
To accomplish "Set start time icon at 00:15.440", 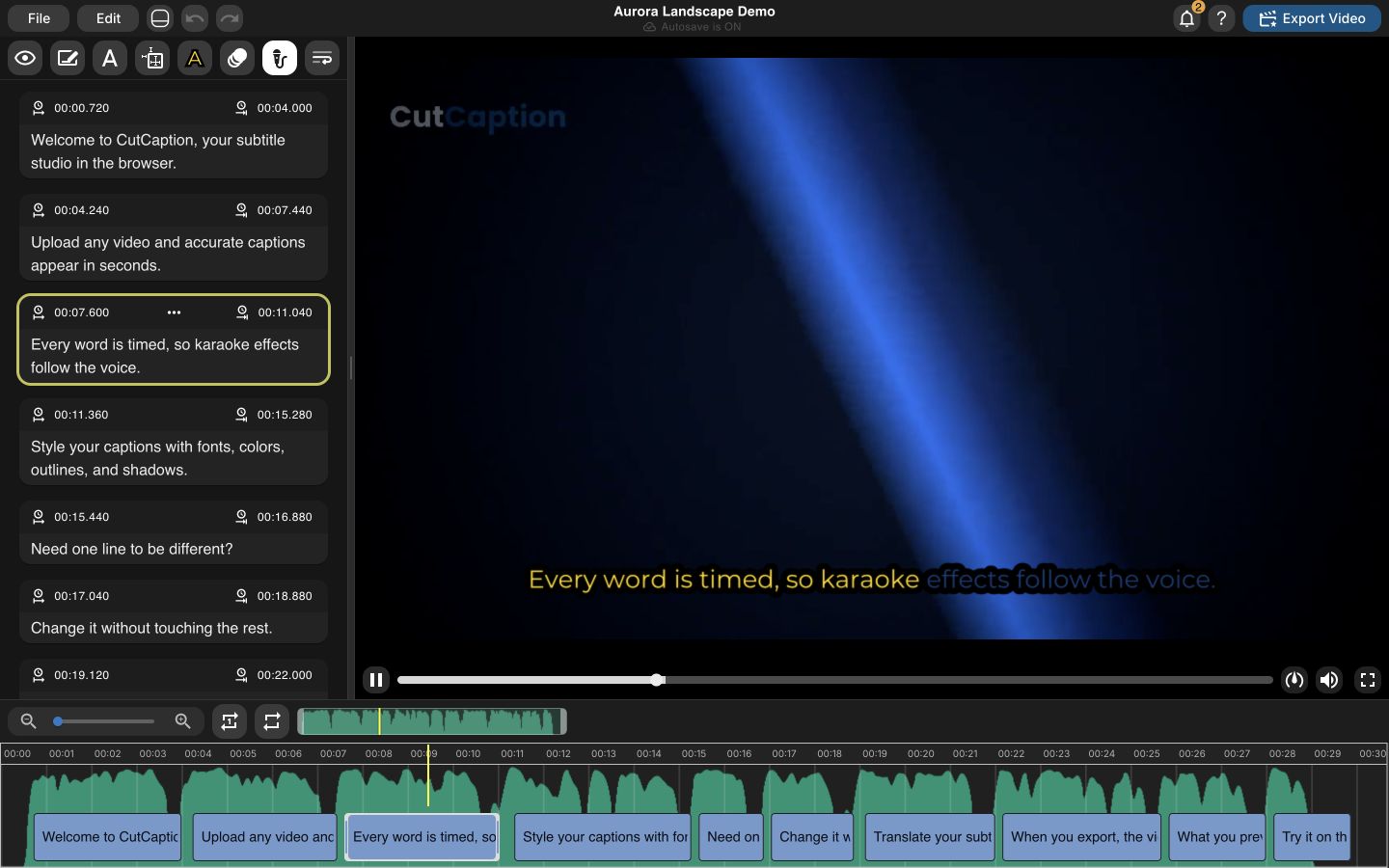I will click(x=39, y=517).
